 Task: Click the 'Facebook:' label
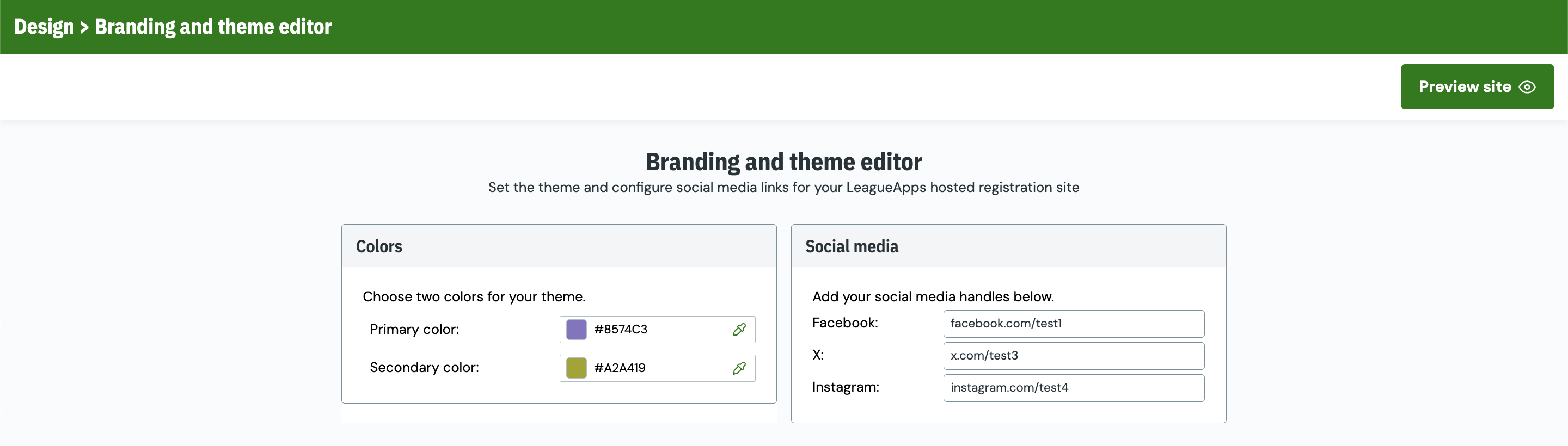pyautogui.click(x=845, y=323)
